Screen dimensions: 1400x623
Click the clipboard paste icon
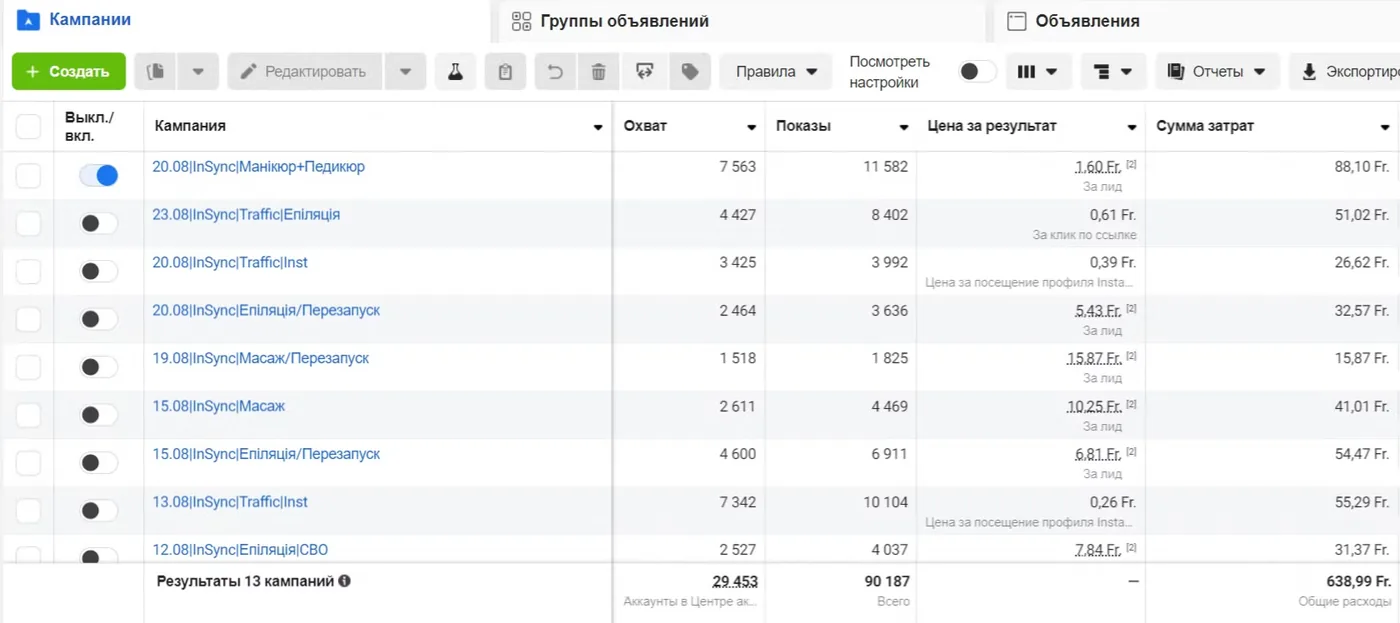pos(506,72)
